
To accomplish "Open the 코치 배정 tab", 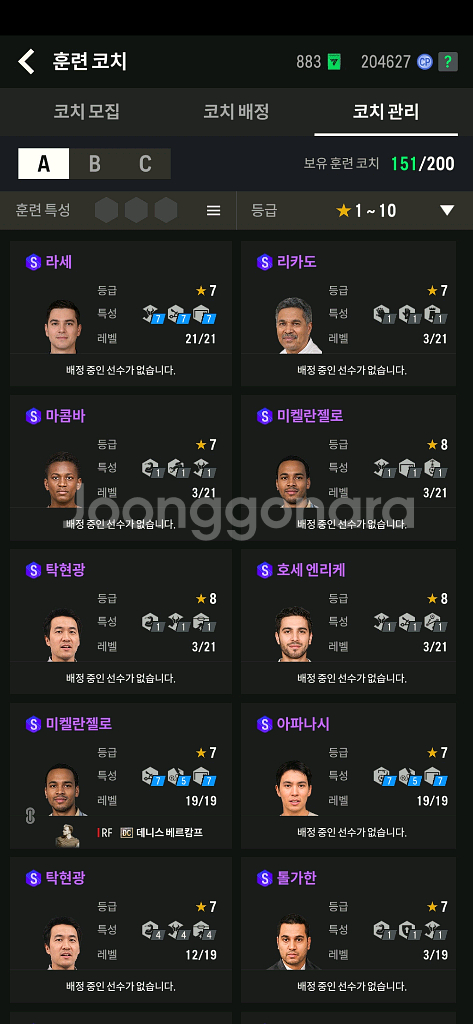I will point(236,111).
